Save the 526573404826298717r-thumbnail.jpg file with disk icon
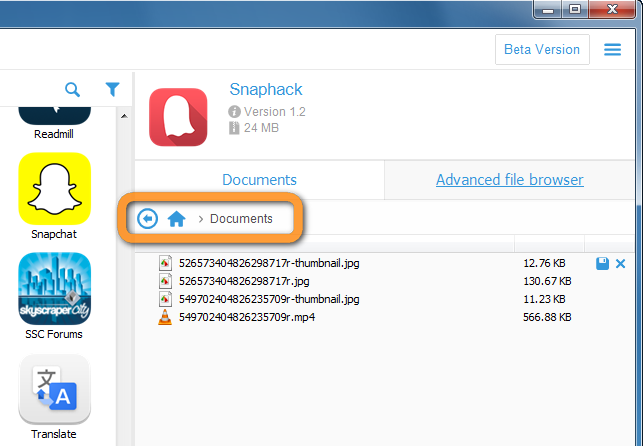This screenshot has width=643, height=446. (602, 263)
